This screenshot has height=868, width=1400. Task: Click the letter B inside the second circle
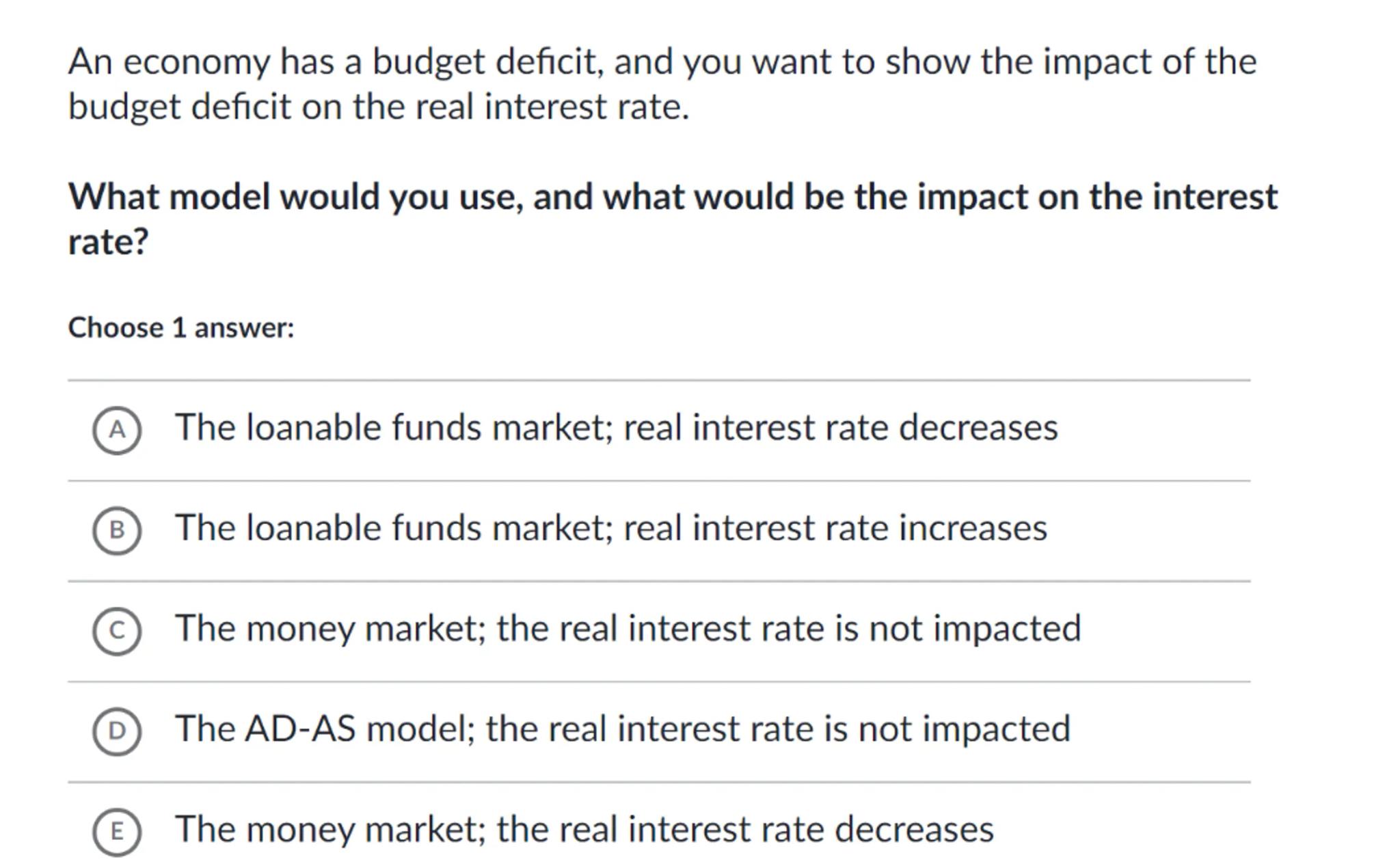[x=117, y=530]
